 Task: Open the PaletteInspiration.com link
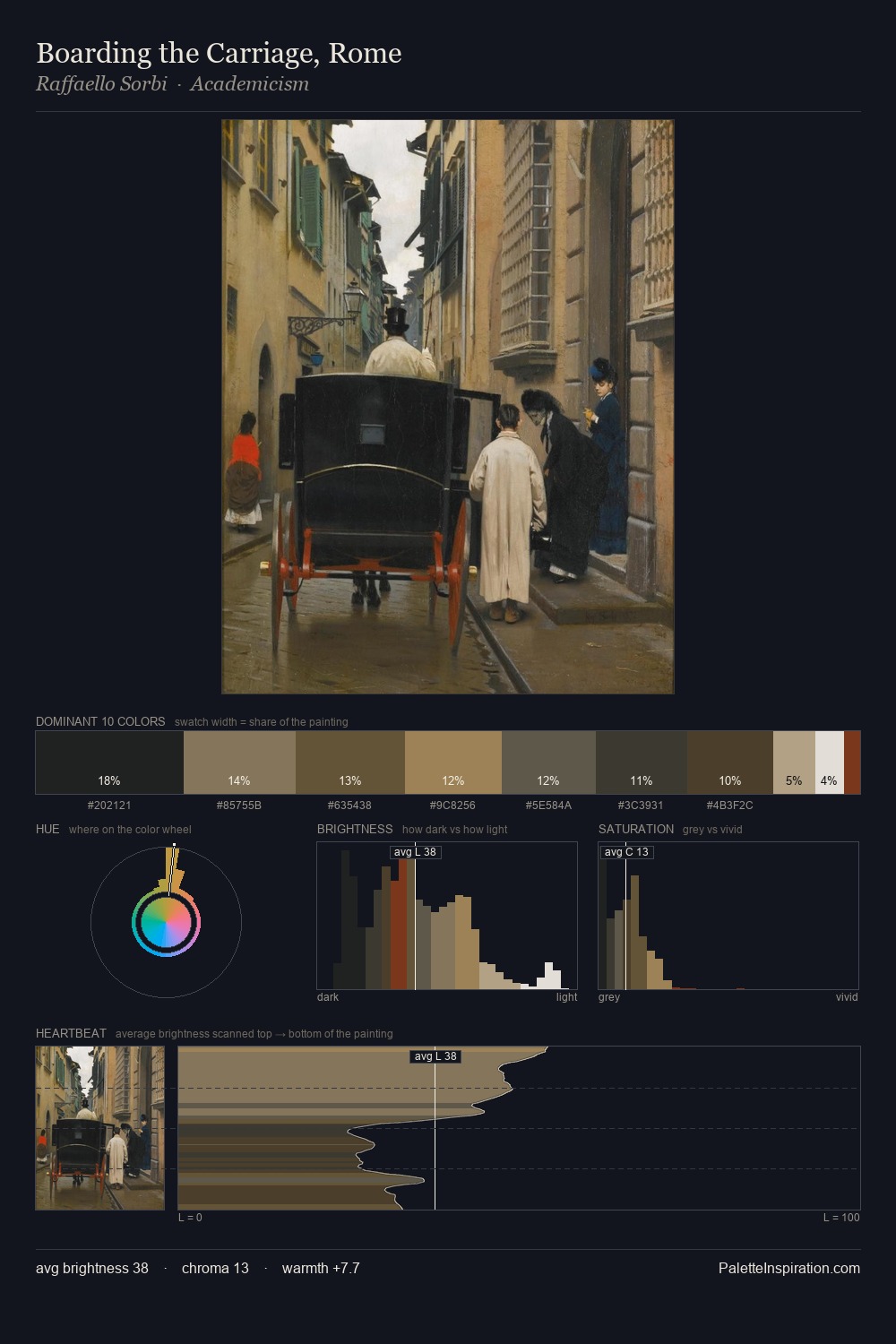[x=789, y=1268]
